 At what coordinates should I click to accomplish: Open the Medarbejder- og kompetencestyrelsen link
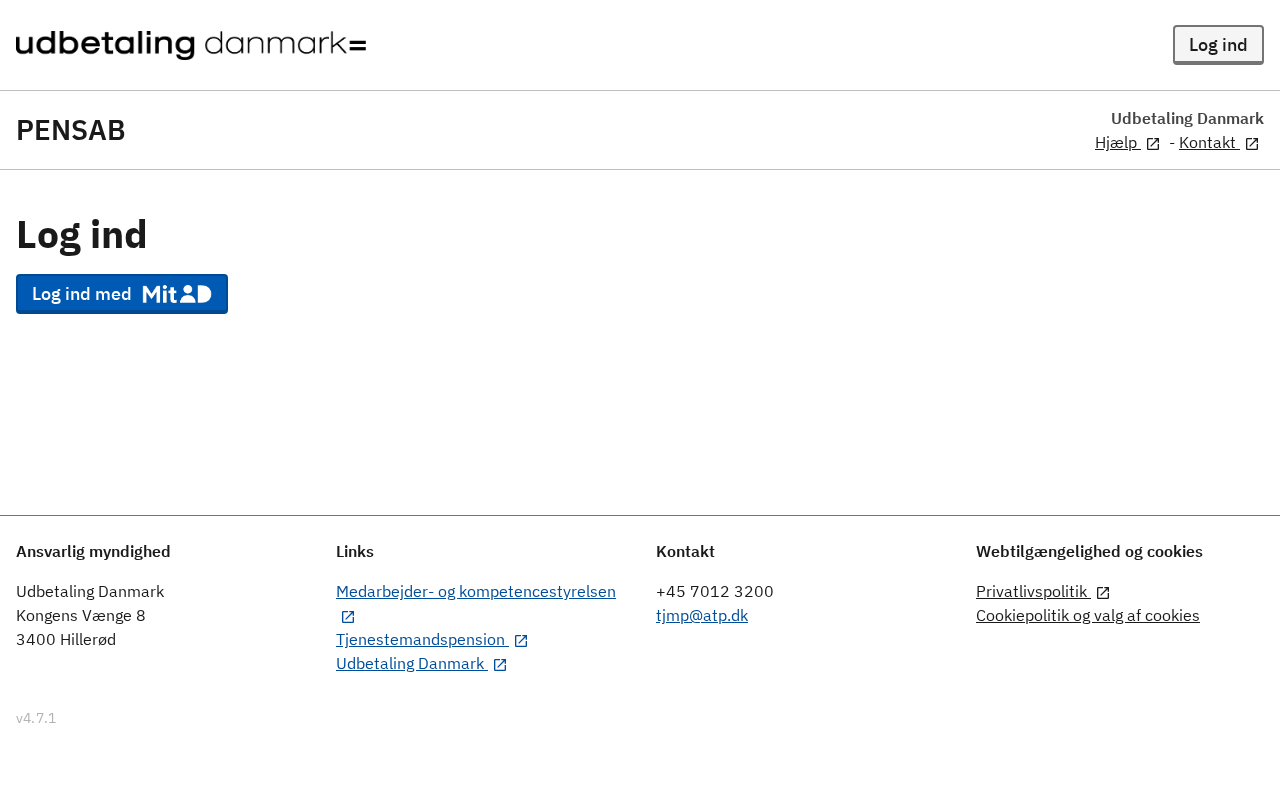(476, 592)
